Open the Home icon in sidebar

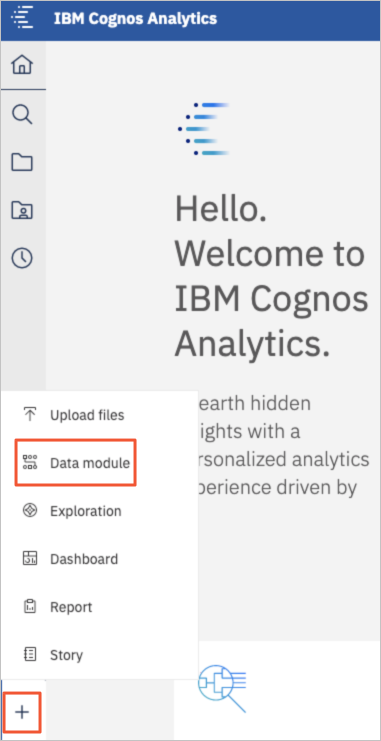[x=22, y=65]
